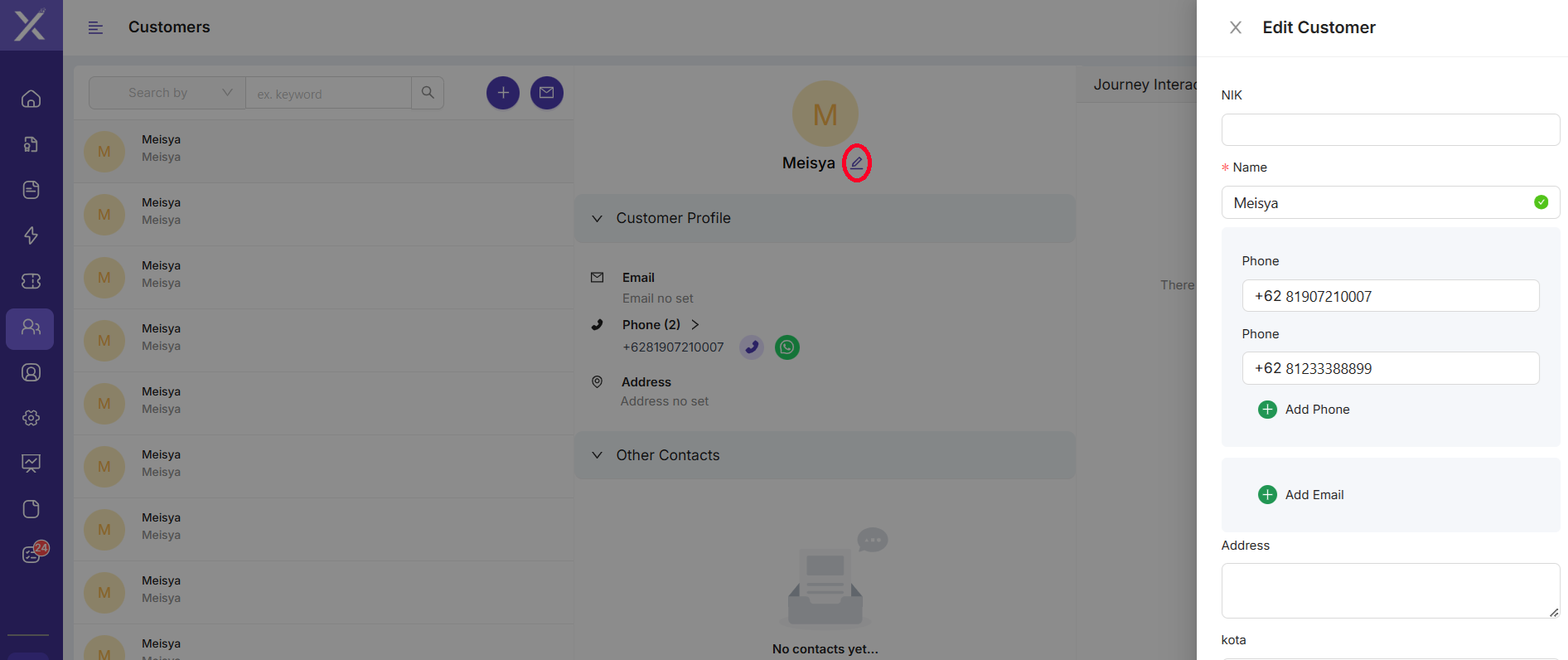The image size is (1568, 660).
Task: Click the purple plus add customer button
Action: [502, 93]
